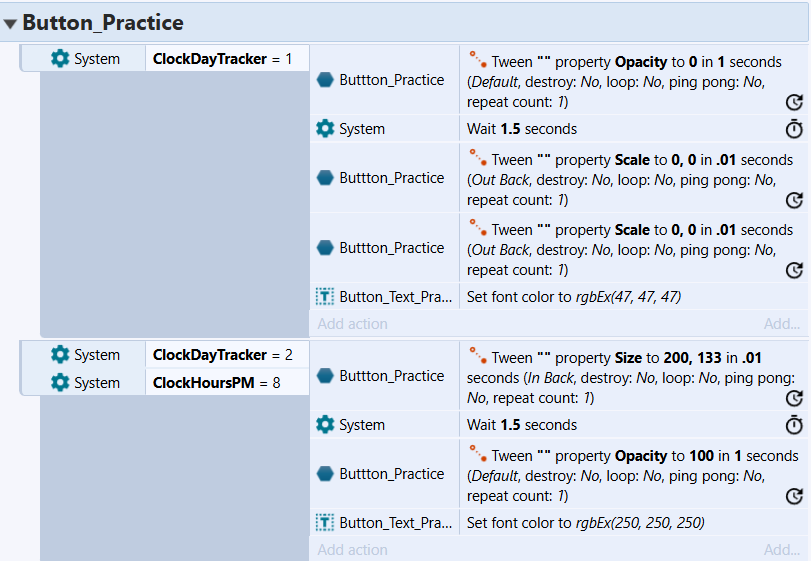Click timer icon on Opacity to 0 tween
The width and height of the screenshot is (811, 561).
(x=794, y=102)
